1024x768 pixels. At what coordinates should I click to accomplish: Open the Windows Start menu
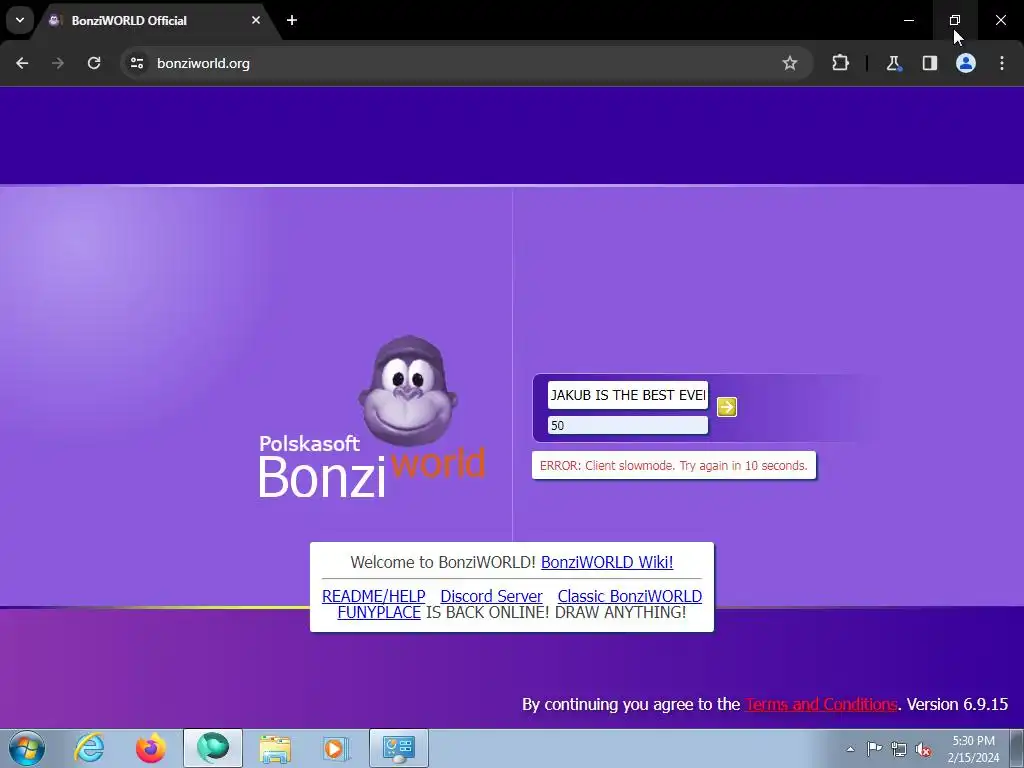pos(27,748)
